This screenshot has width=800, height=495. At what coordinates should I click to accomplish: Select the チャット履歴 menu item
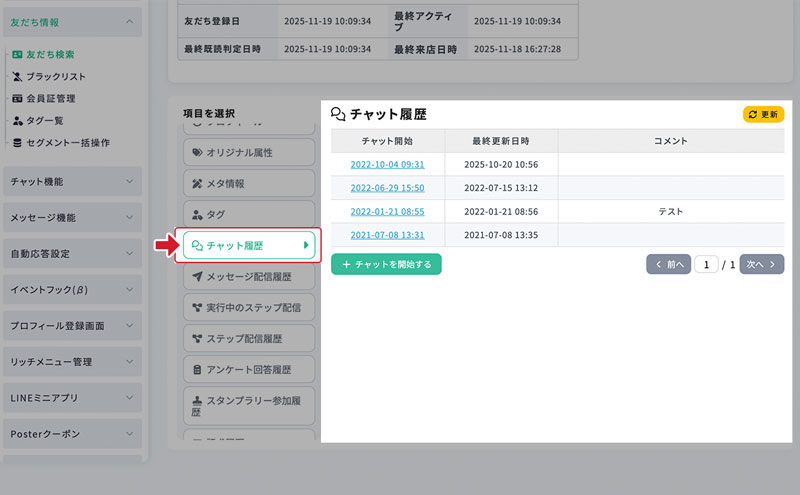point(248,245)
